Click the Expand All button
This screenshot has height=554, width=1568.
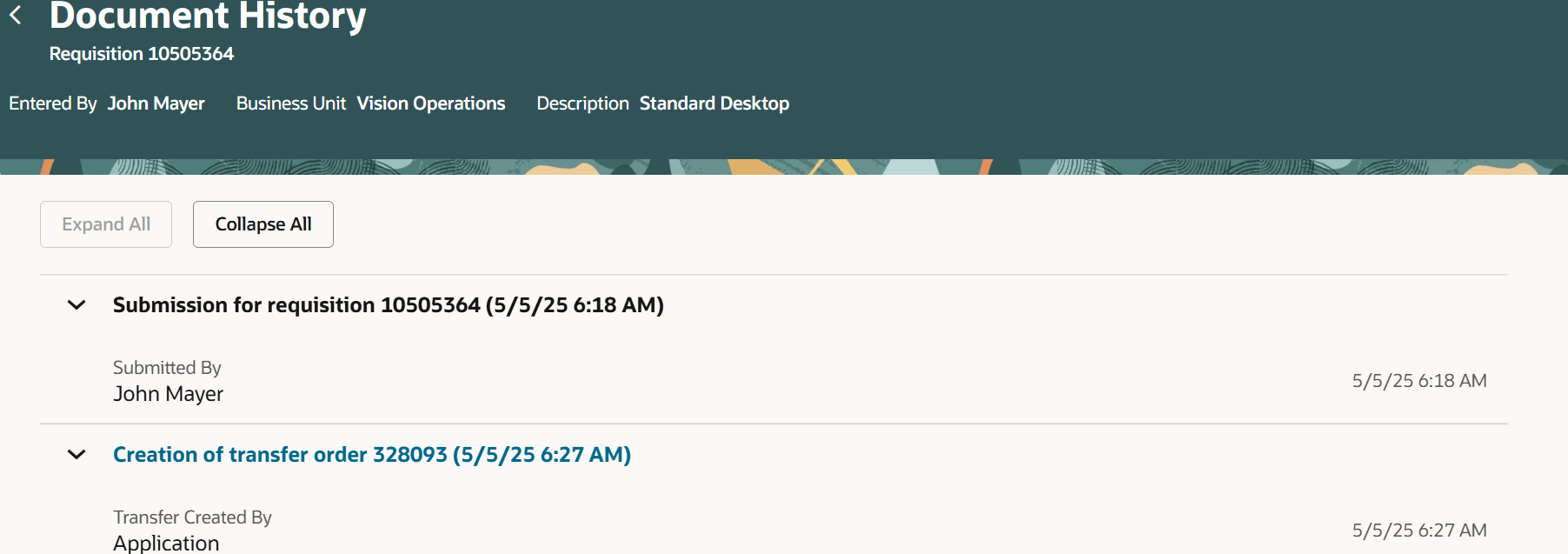click(x=106, y=224)
